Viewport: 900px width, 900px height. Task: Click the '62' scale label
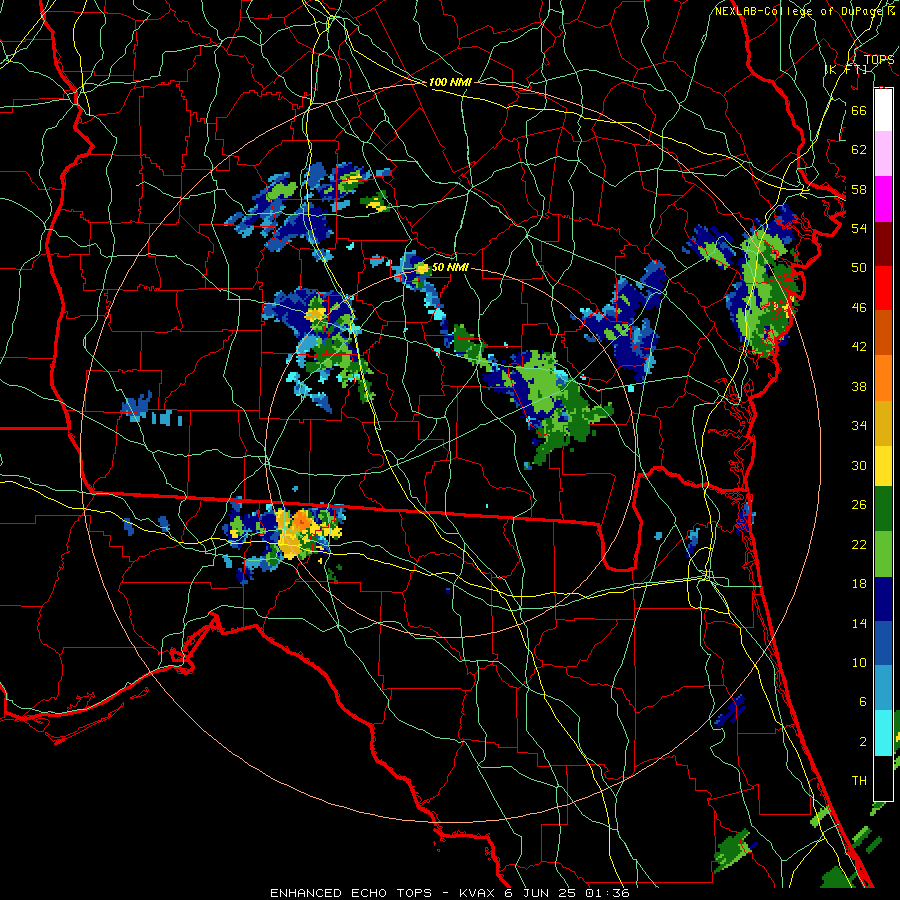[x=859, y=149]
